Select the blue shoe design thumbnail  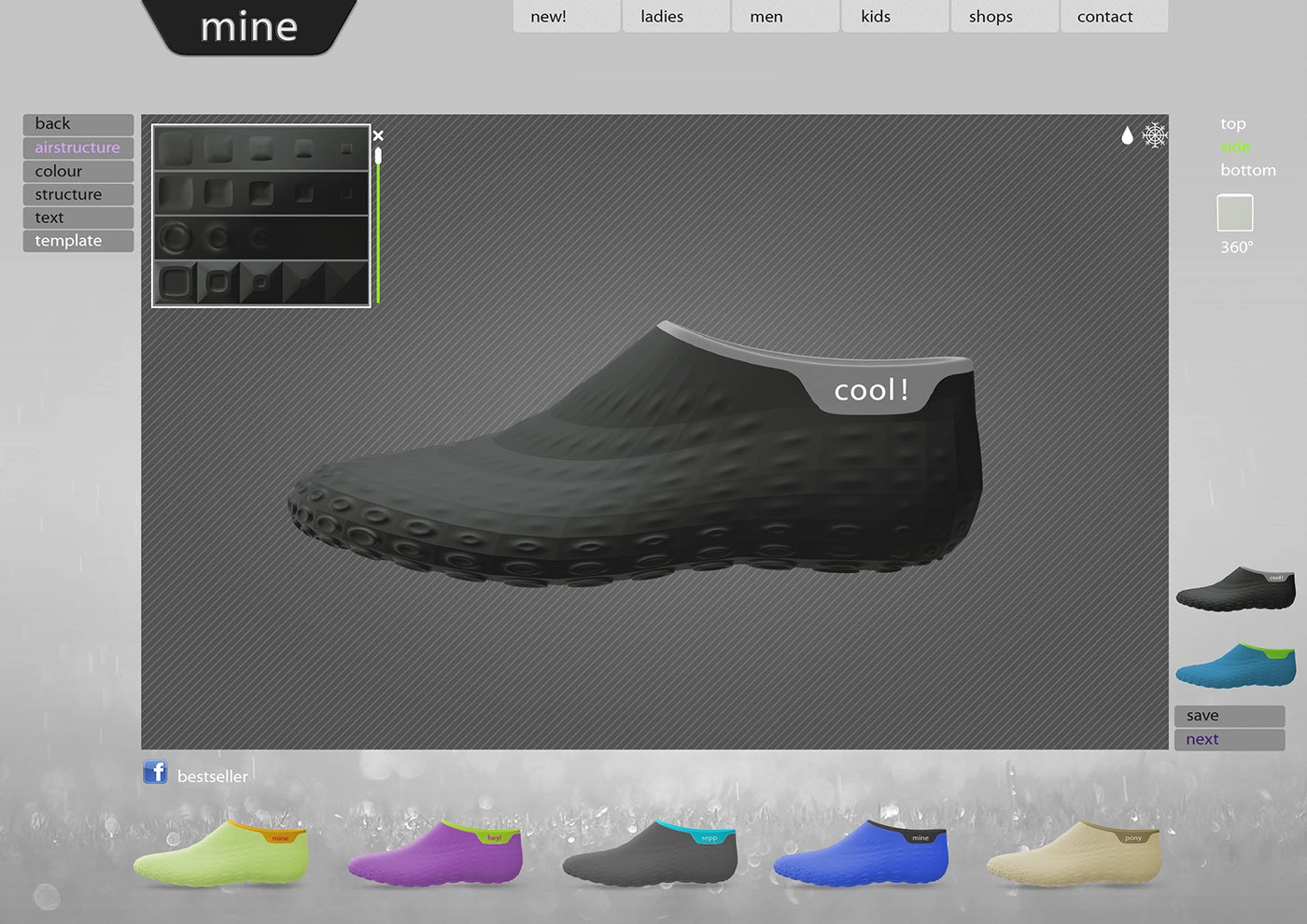pos(1234,665)
